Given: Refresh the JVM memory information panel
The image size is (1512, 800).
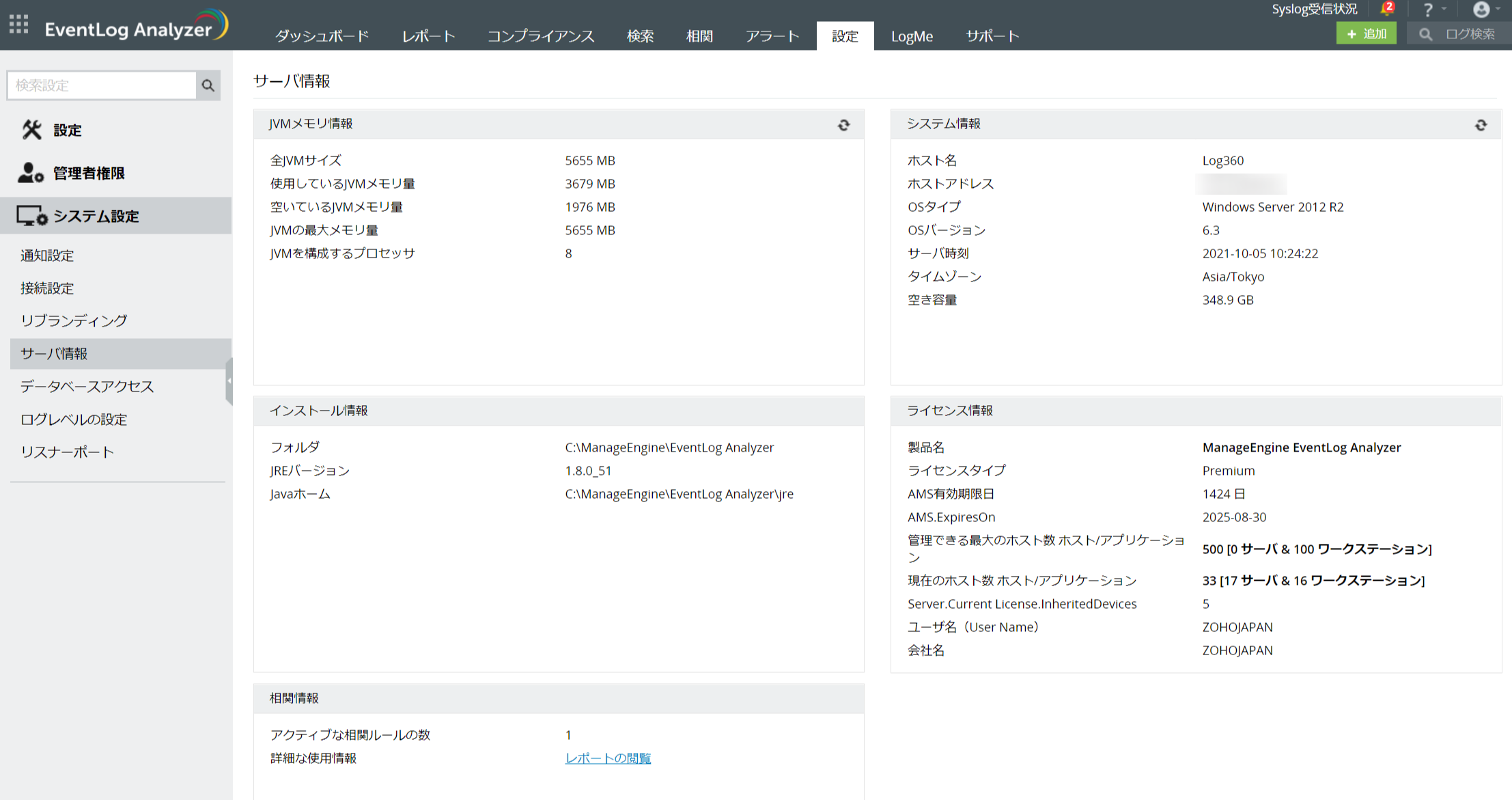Looking at the screenshot, I should click(x=844, y=125).
